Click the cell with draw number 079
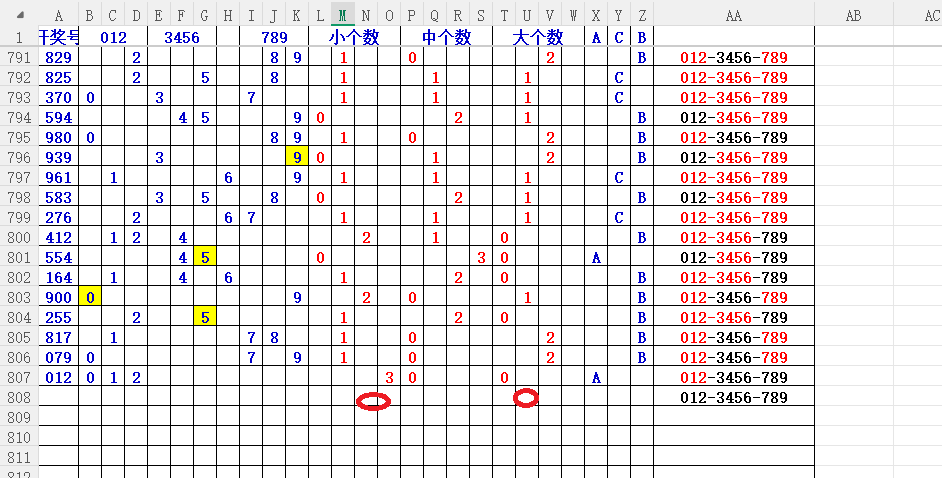The height and width of the screenshot is (478, 942). [58, 358]
